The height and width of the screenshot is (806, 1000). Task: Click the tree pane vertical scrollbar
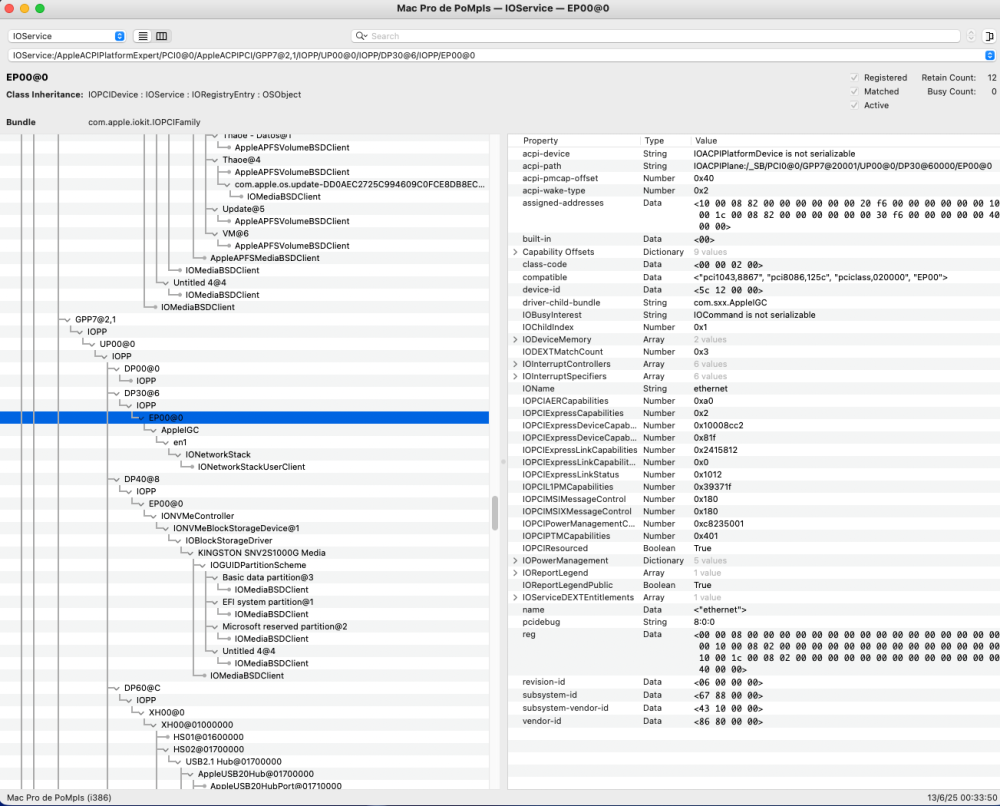point(495,513)
